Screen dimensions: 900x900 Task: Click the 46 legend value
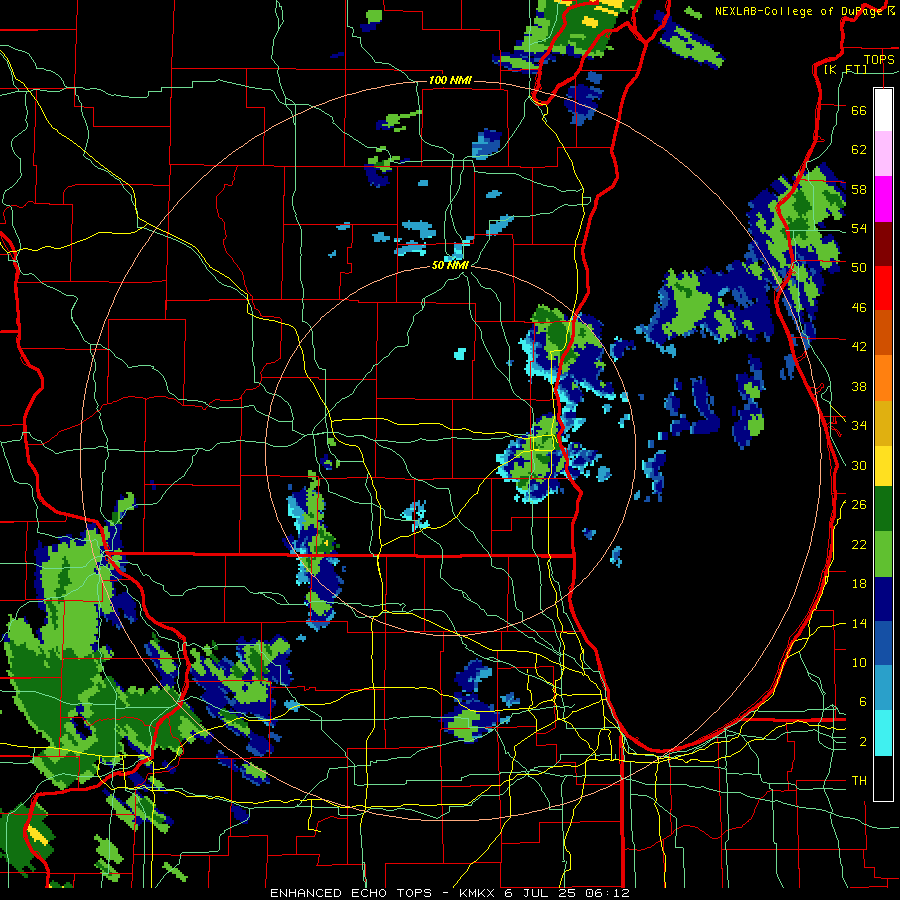tap(859, 307)
